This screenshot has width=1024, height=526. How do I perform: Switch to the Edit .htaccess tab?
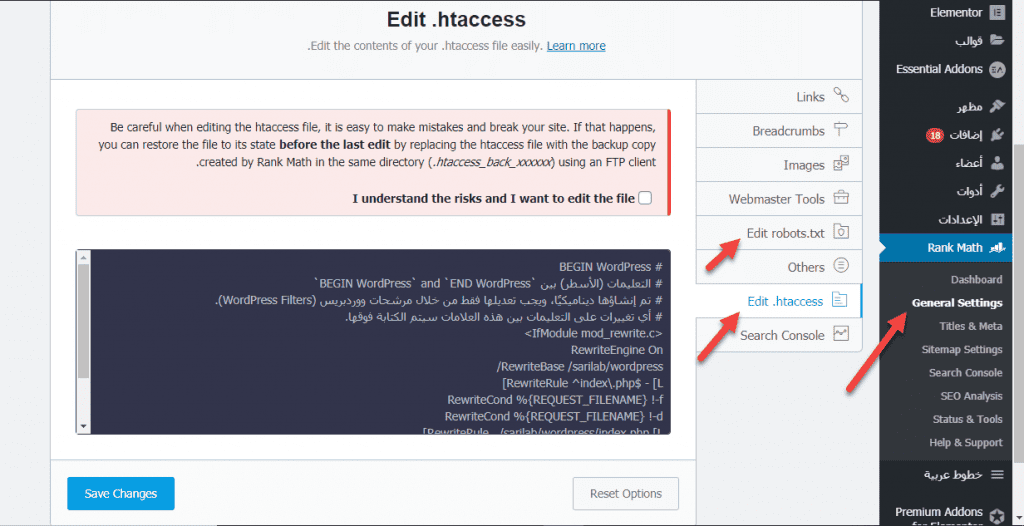(785, 301)
